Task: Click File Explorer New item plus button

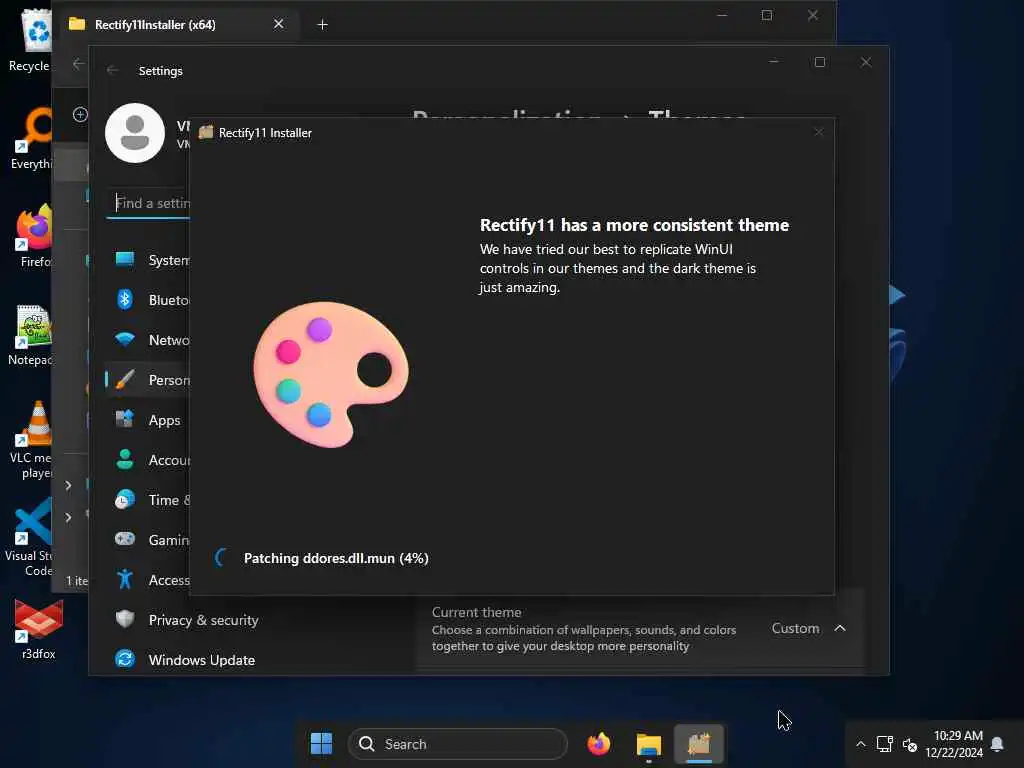Action: [80, 114]
